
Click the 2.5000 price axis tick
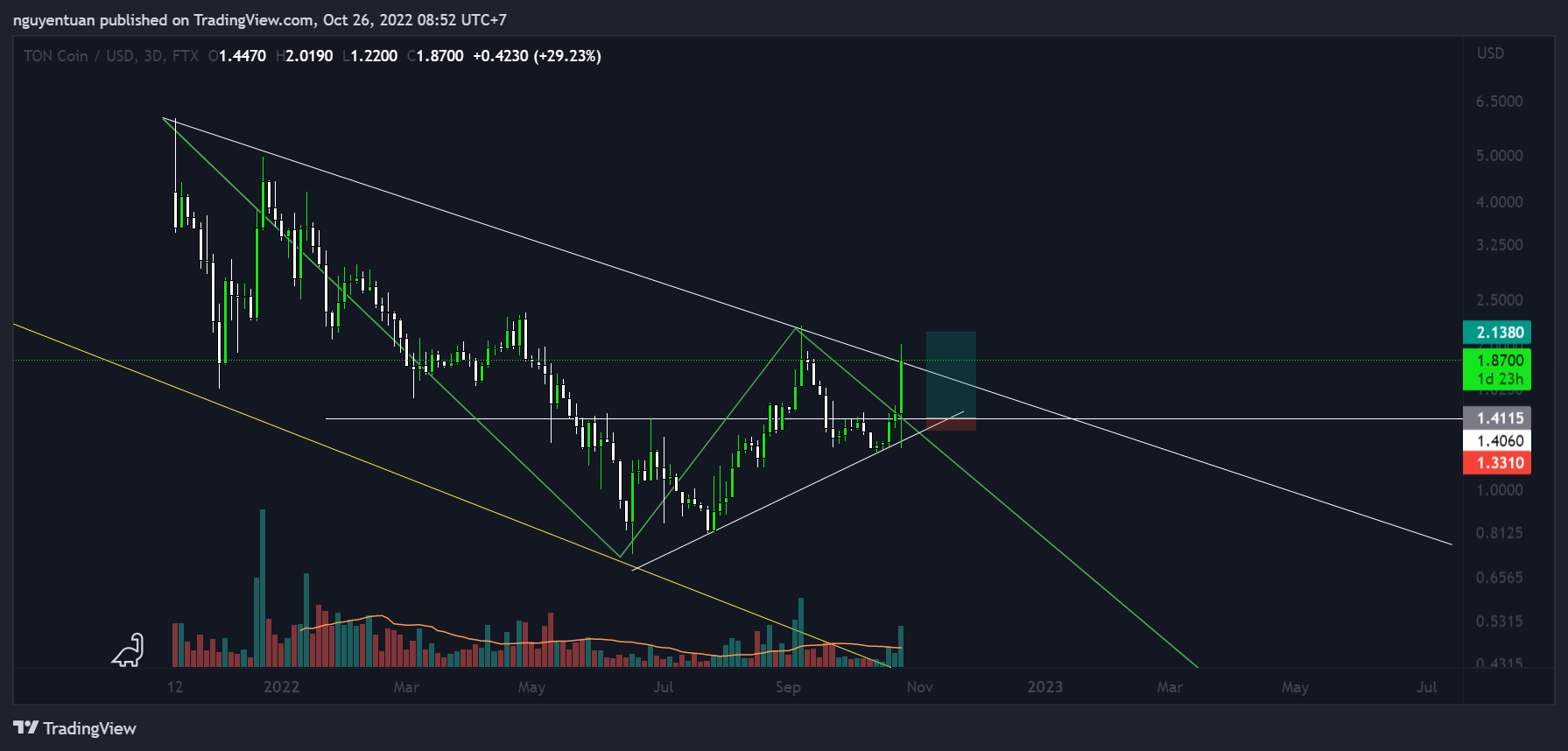pos(1500,300)
